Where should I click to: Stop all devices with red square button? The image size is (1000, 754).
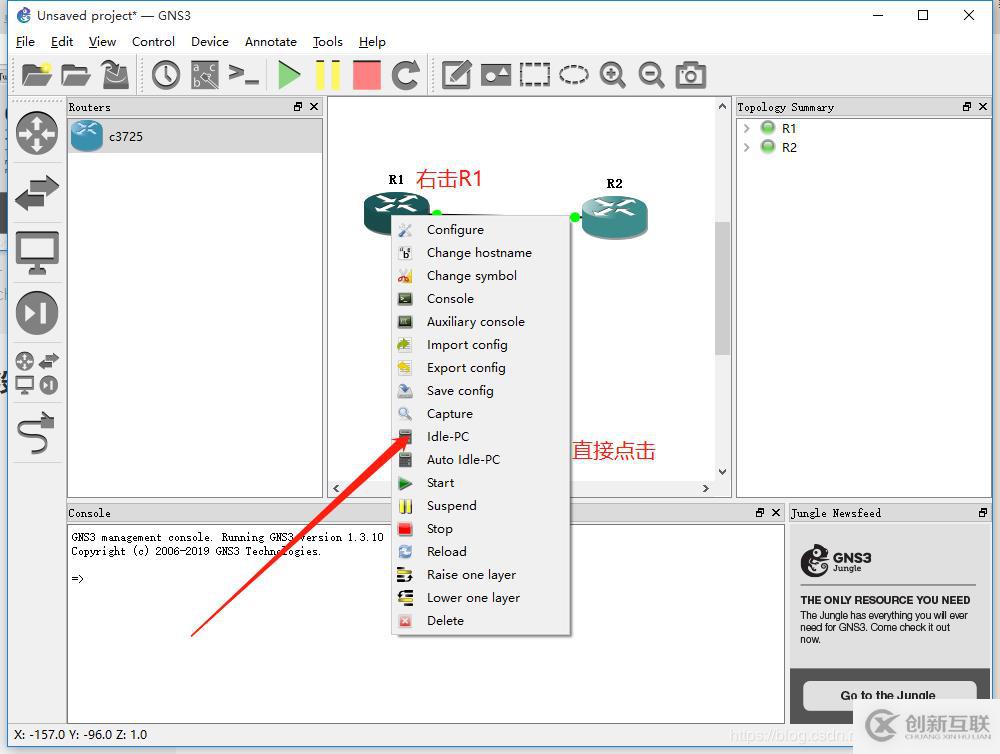(x=367, y=75)
